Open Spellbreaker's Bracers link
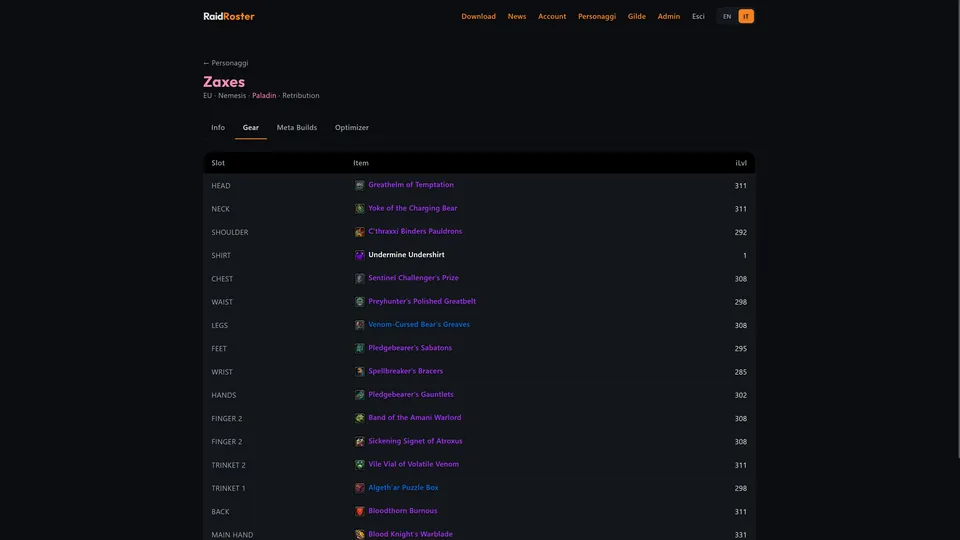The height and width of the screenshot is (540, 960). pos(405,371)
